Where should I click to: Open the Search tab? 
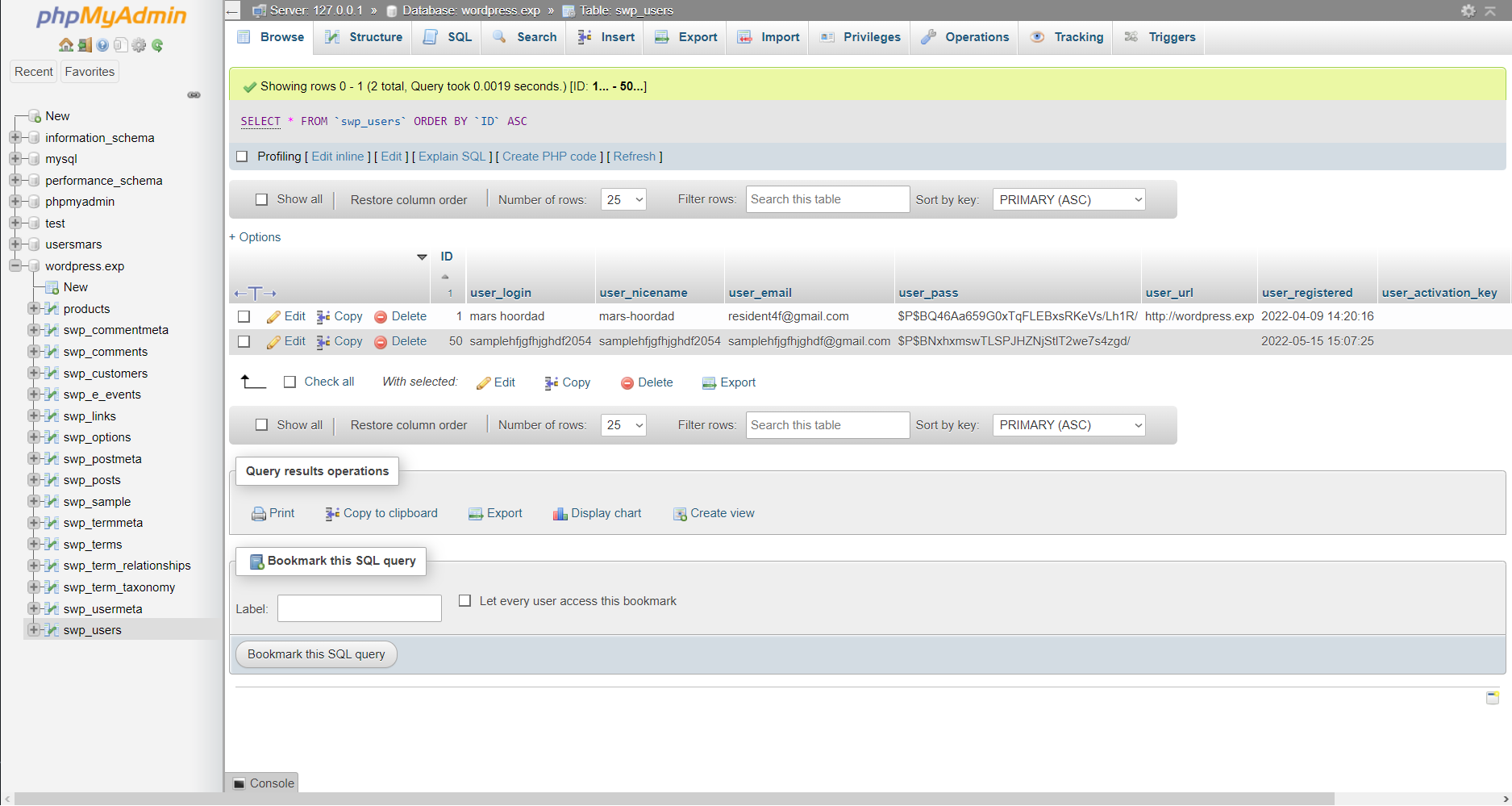pos(525,37)
